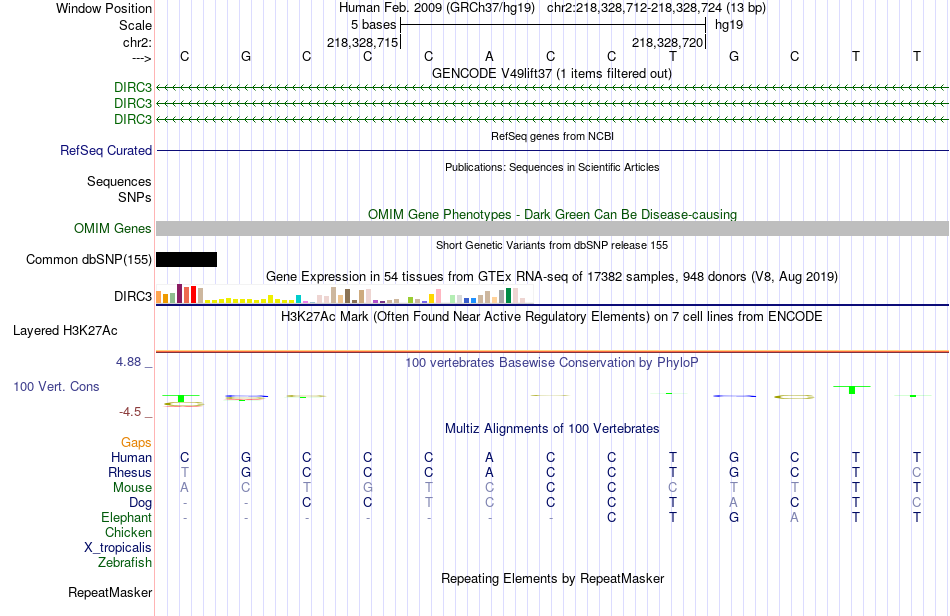The height and width of the screenshot is (616, 950).
Task: Click the ---> base sequence direction label
Action: (141, 58)
